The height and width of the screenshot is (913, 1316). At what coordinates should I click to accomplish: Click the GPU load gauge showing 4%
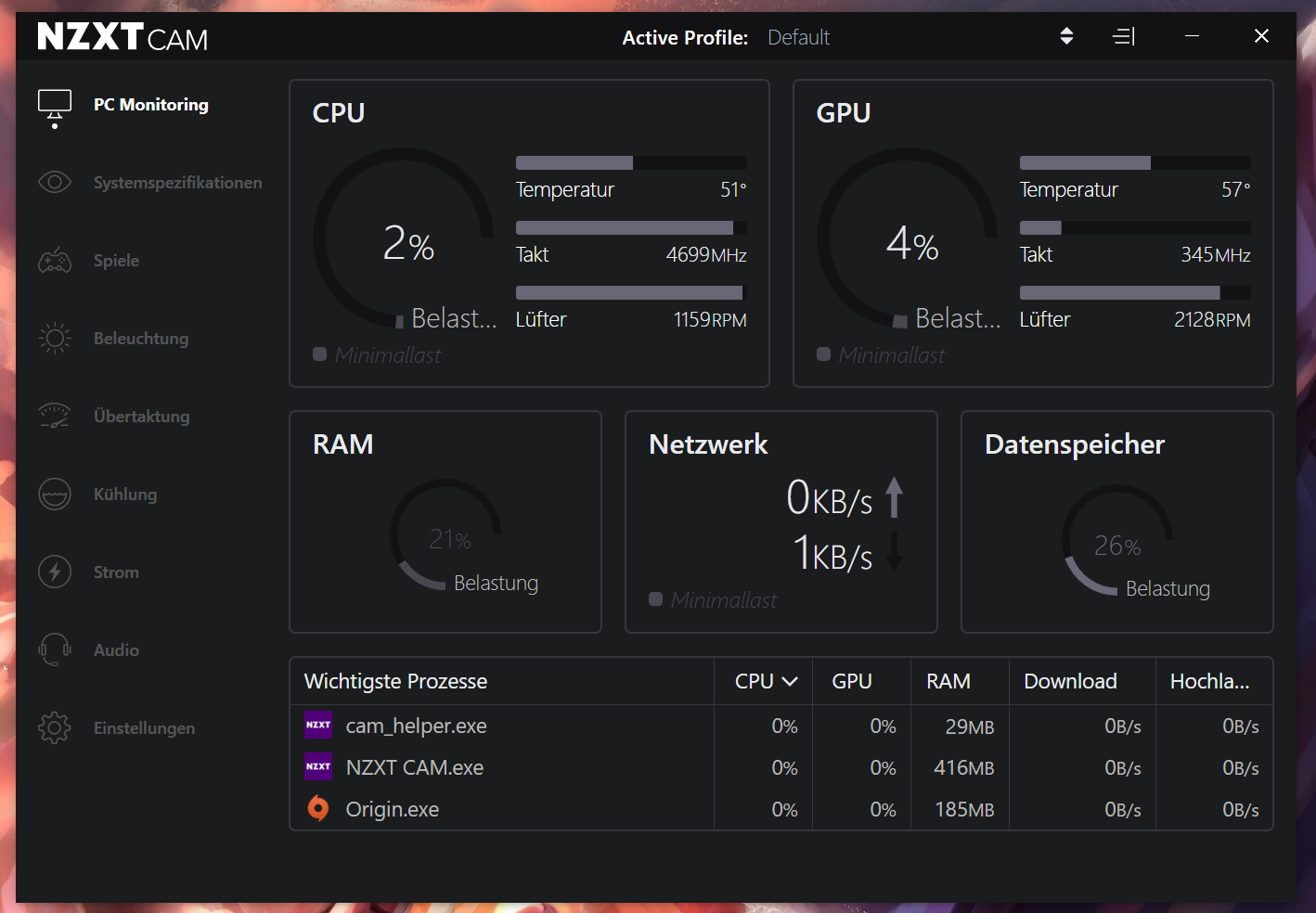point(908,238)
